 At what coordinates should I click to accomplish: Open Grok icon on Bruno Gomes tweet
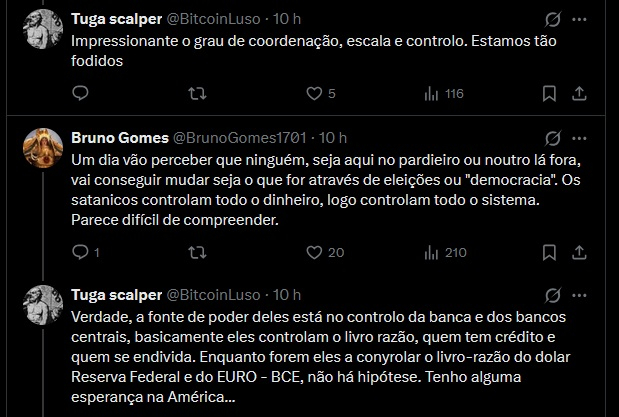click(x=549, y=137)
